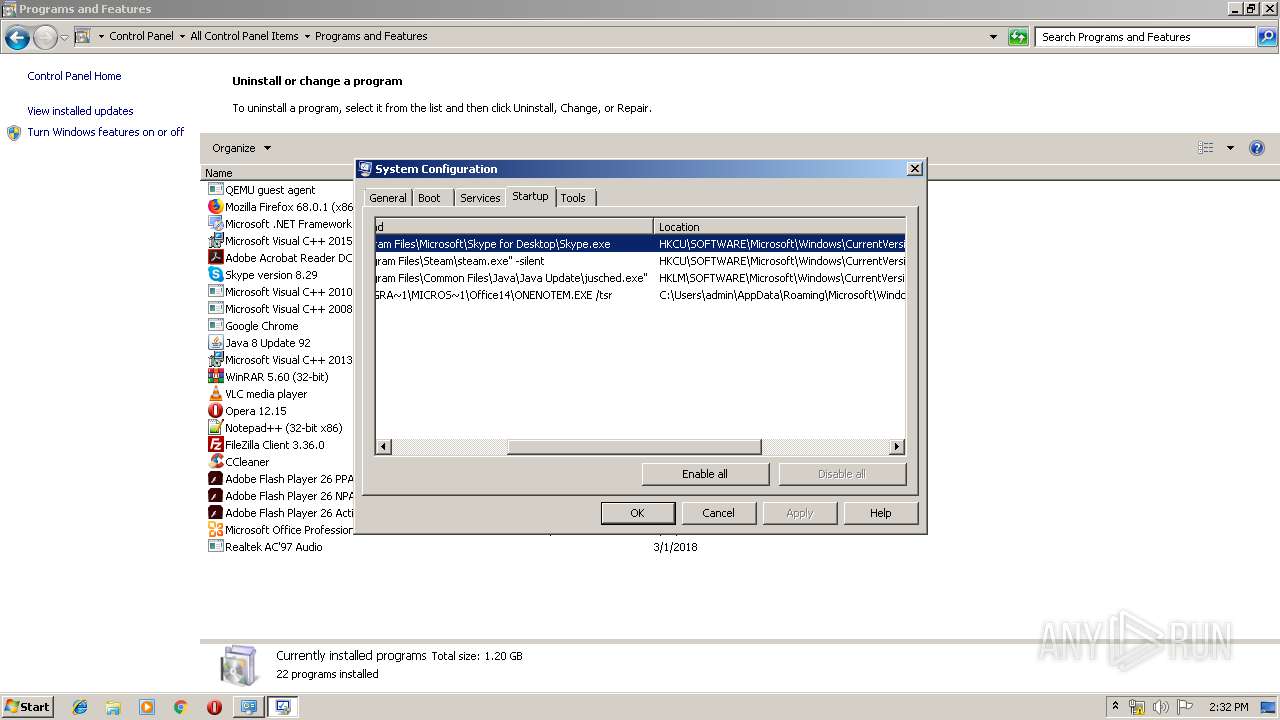Click the Location column header

779,227
